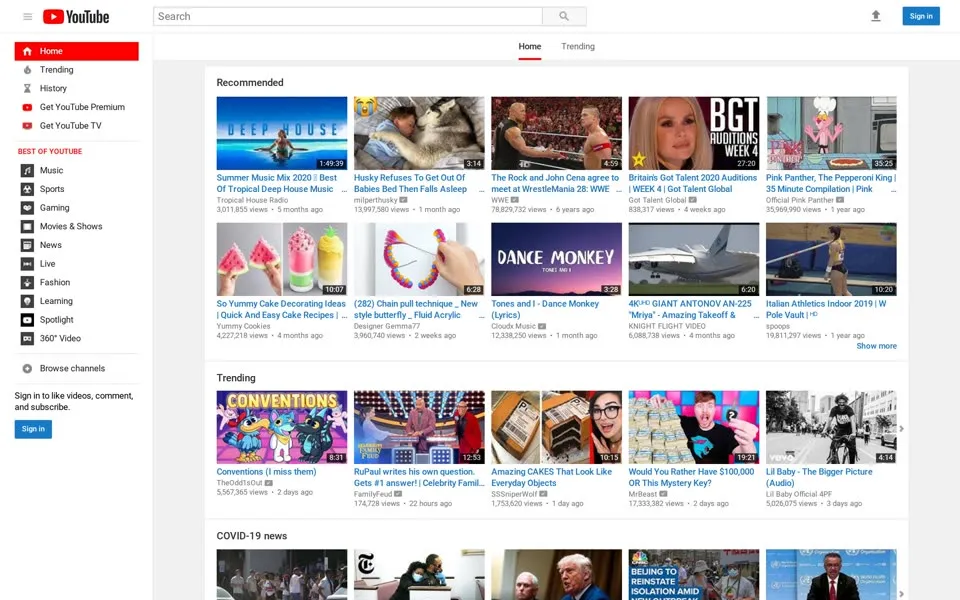The image size is (960, 600).
Task: Visit the FamilyFeud channel link
Action: 373,494
